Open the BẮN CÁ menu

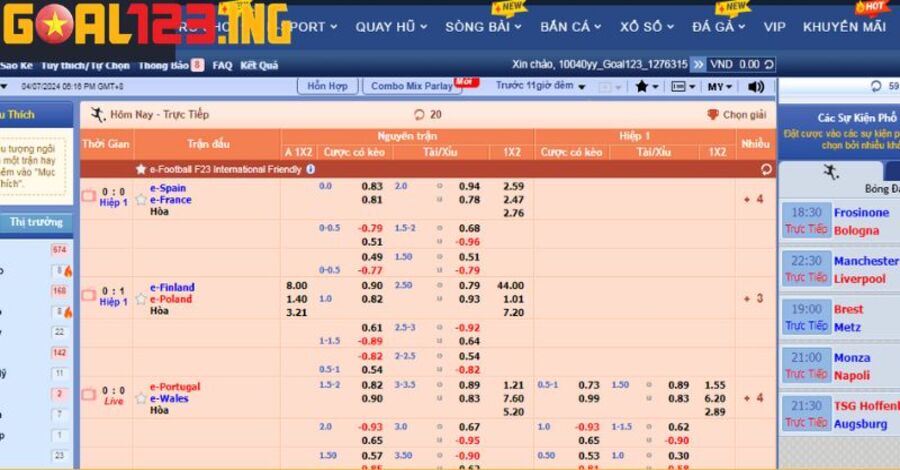571,26
